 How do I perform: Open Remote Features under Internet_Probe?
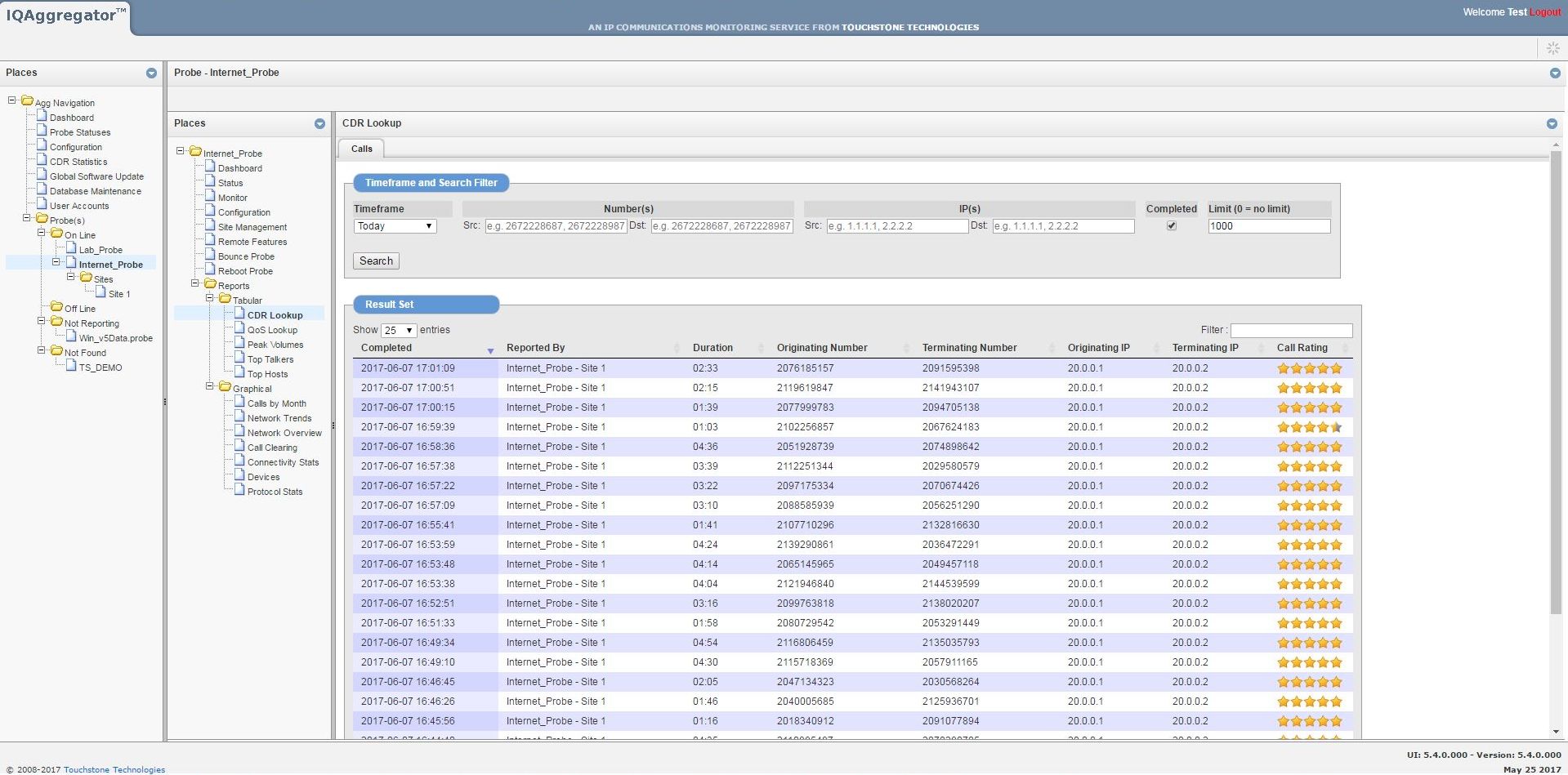(252, 242)
